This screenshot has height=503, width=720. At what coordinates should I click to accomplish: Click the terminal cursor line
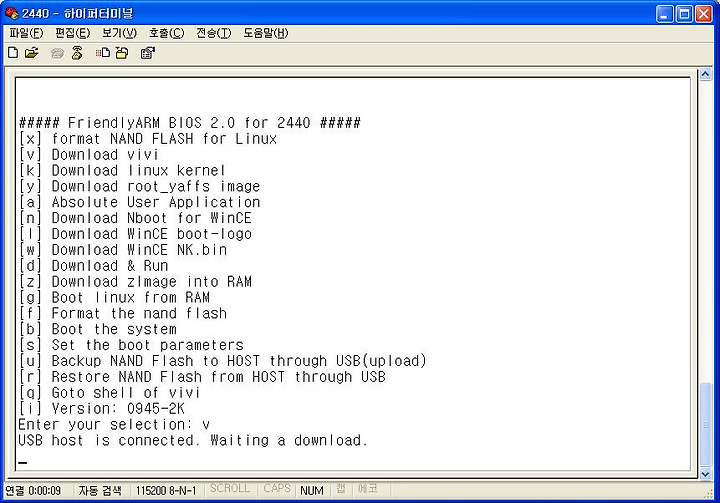[x=22, y=462]
